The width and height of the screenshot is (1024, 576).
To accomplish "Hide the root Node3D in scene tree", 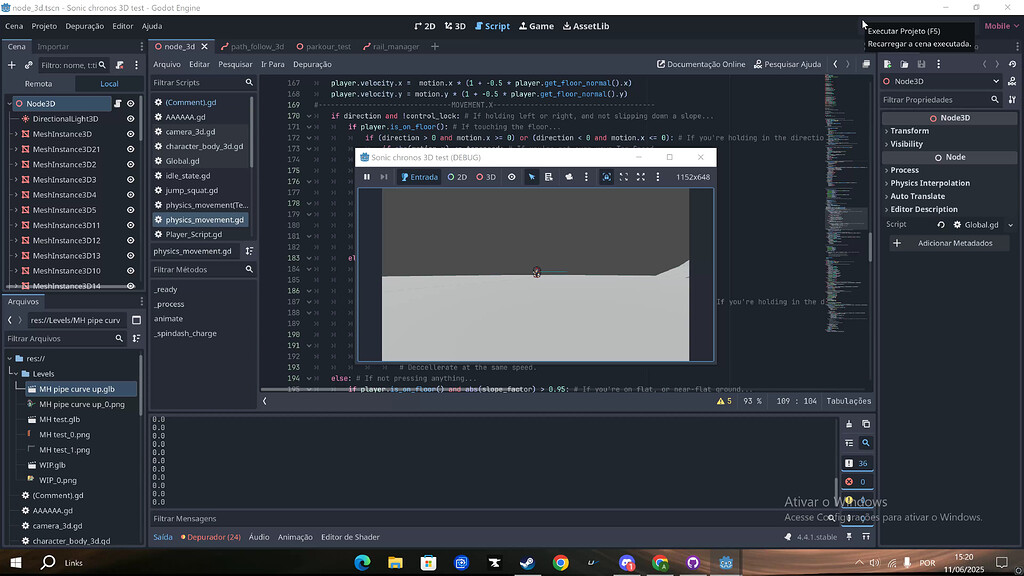I will click(x=131, y=103).
